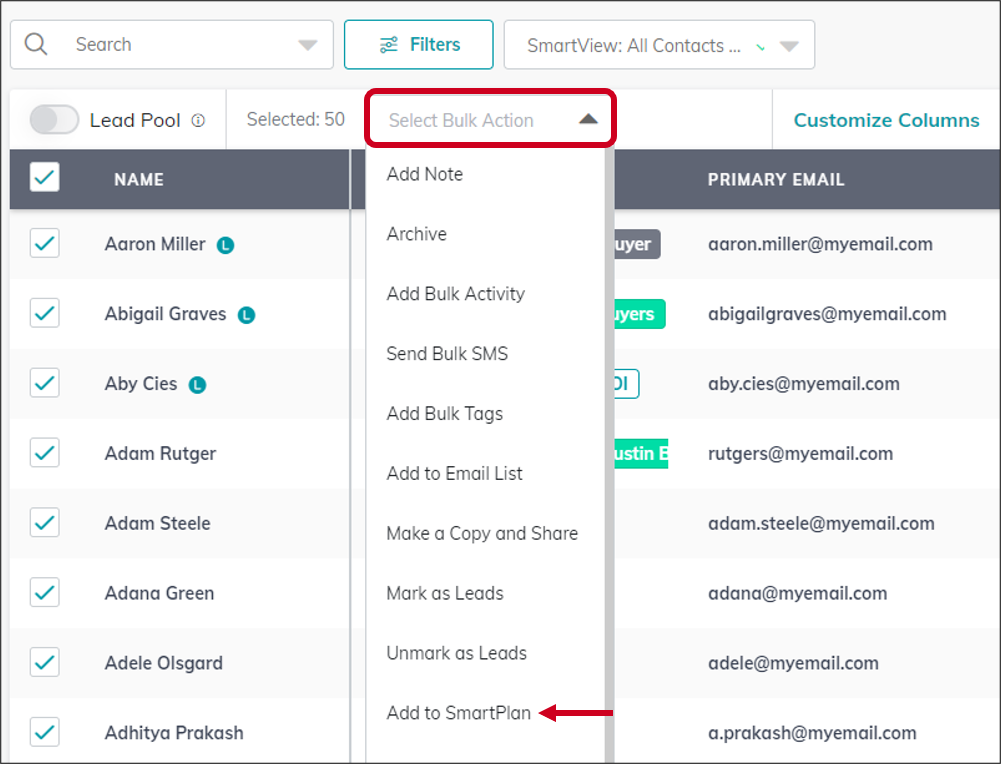Choose Make a Copy and Share

pyautogui.click(x=482, y=534)
